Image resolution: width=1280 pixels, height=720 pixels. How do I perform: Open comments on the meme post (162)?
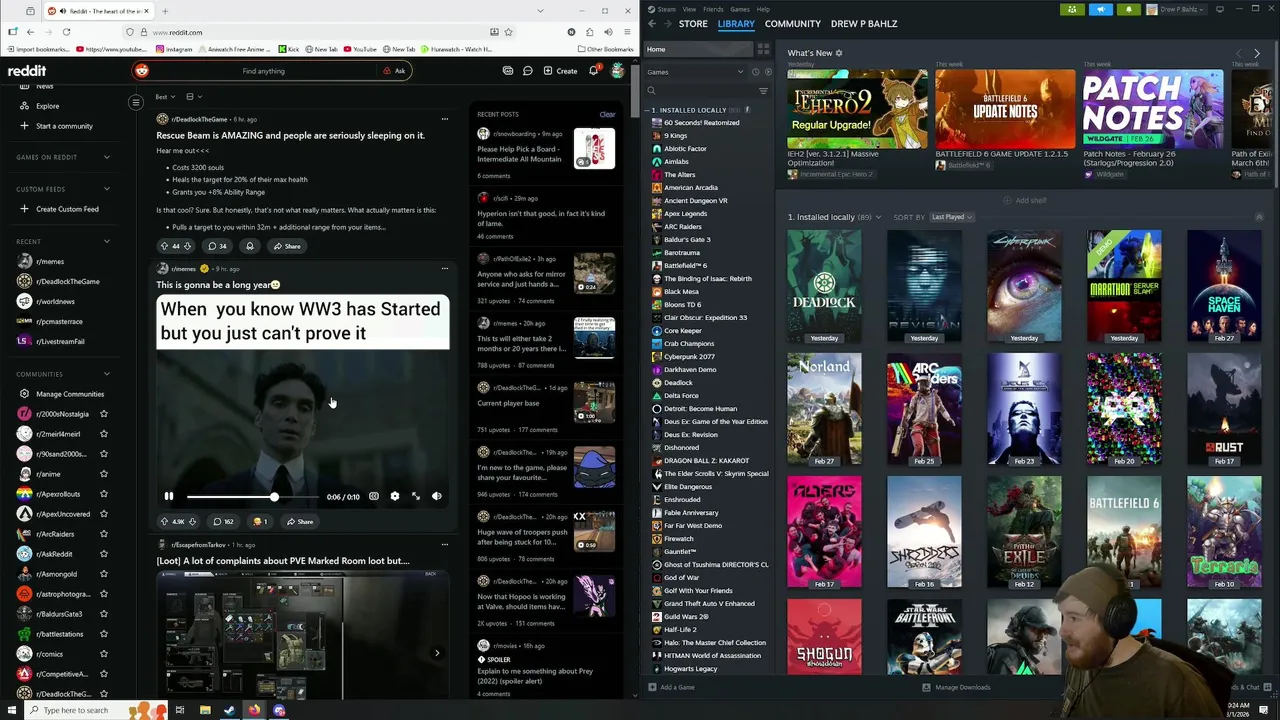[222, 521]
